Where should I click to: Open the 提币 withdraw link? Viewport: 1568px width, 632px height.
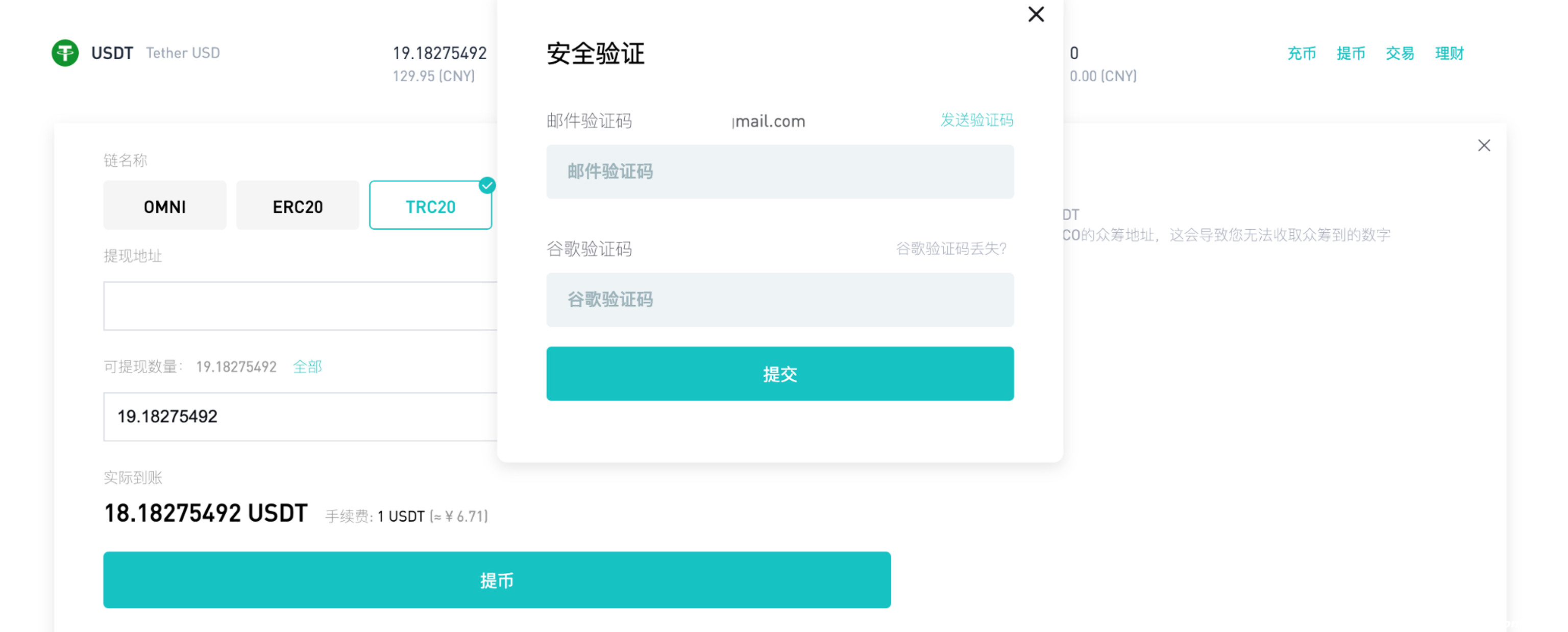pos(1350,54)
